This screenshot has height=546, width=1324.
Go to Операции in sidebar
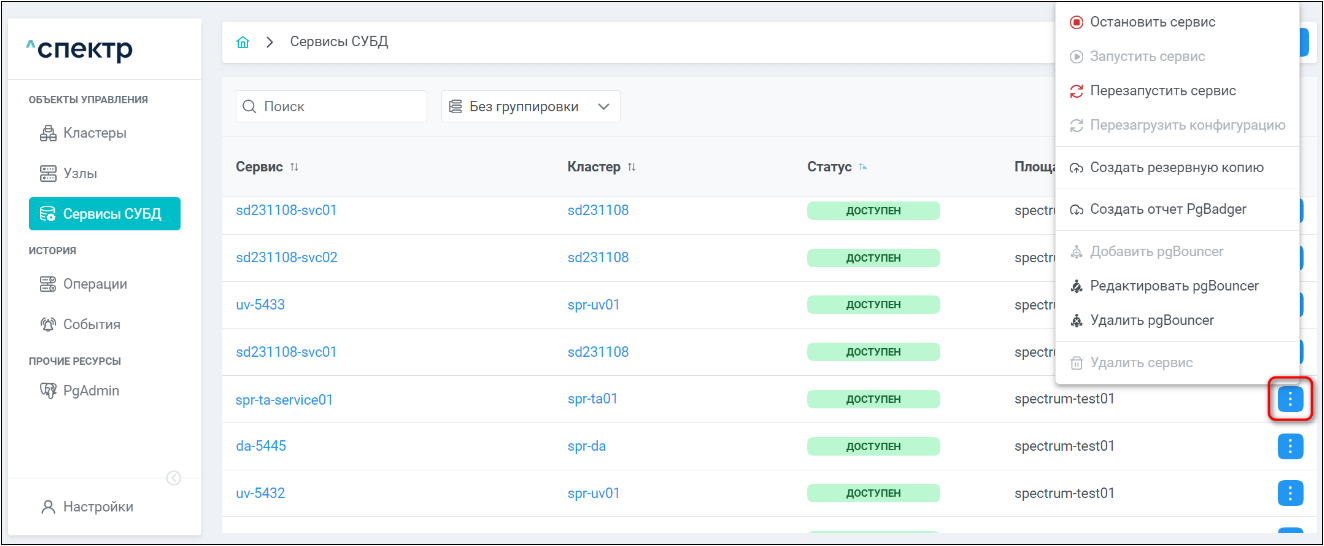tap(95, 284)
